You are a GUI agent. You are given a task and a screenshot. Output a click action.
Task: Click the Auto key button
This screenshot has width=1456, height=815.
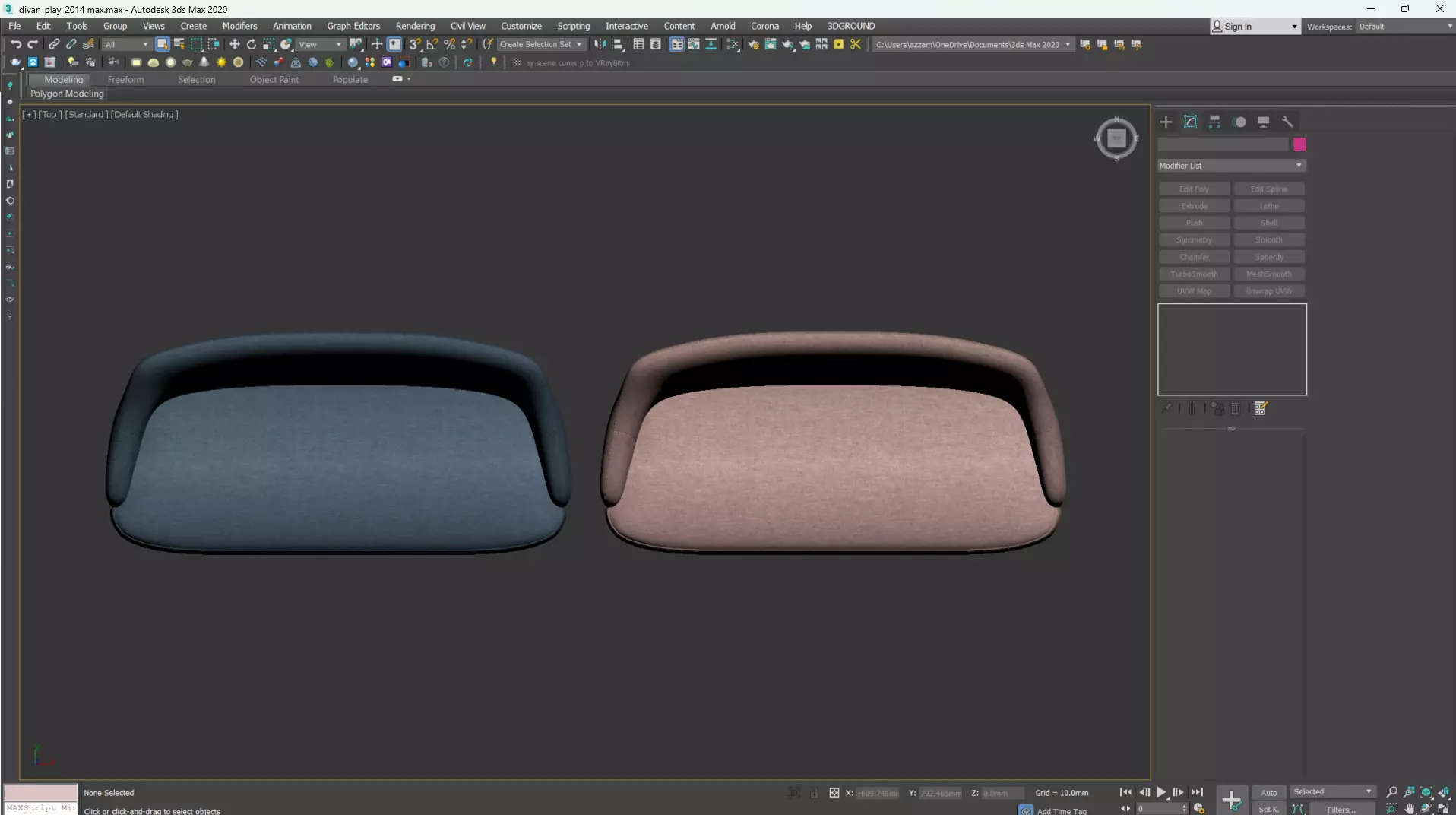(1269, 792)
